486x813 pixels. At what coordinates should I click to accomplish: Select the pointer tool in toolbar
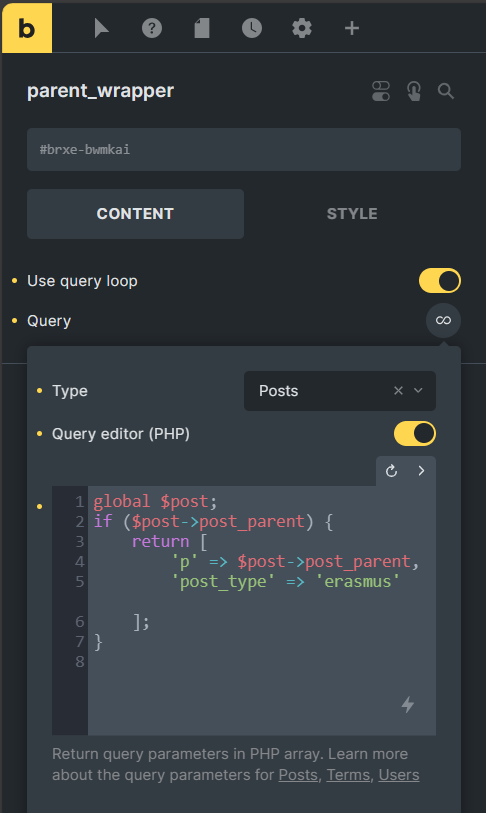click(x=101, y=28)
